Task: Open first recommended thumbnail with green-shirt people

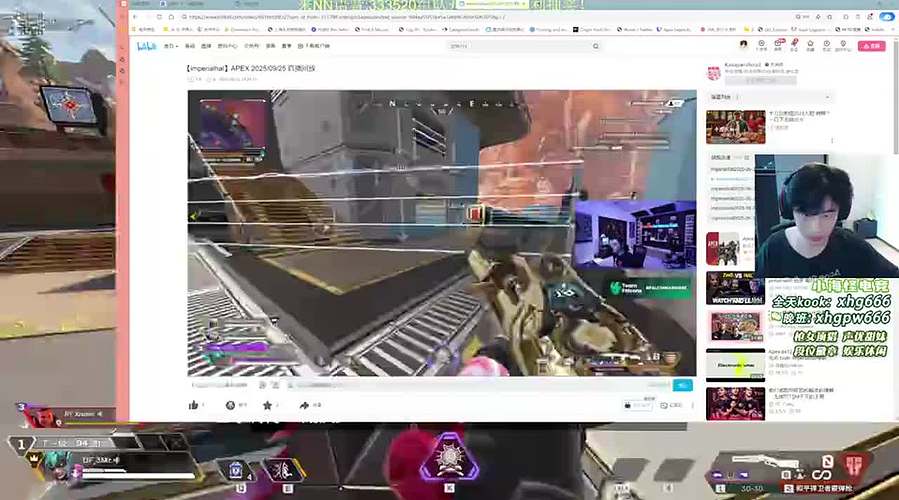Action: point(736,127)
